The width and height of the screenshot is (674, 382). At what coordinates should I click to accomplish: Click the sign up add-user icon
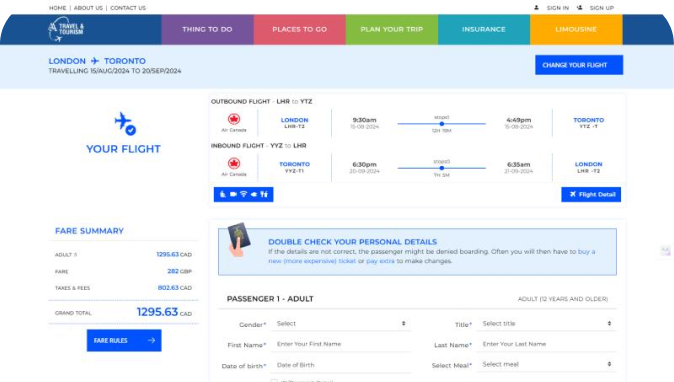pos(579,8)
